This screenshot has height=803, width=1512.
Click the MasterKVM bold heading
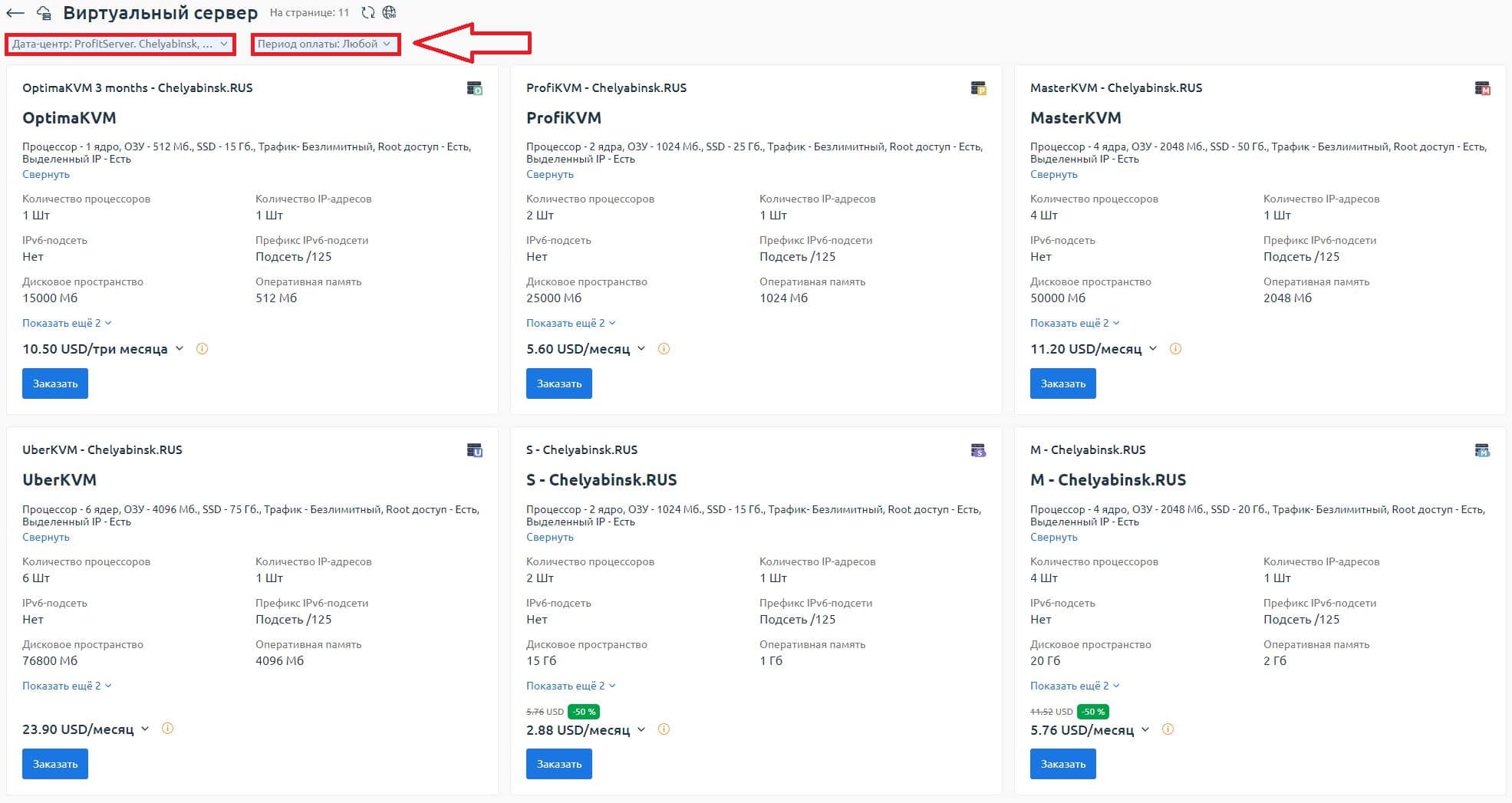[x=1076, y=118]
